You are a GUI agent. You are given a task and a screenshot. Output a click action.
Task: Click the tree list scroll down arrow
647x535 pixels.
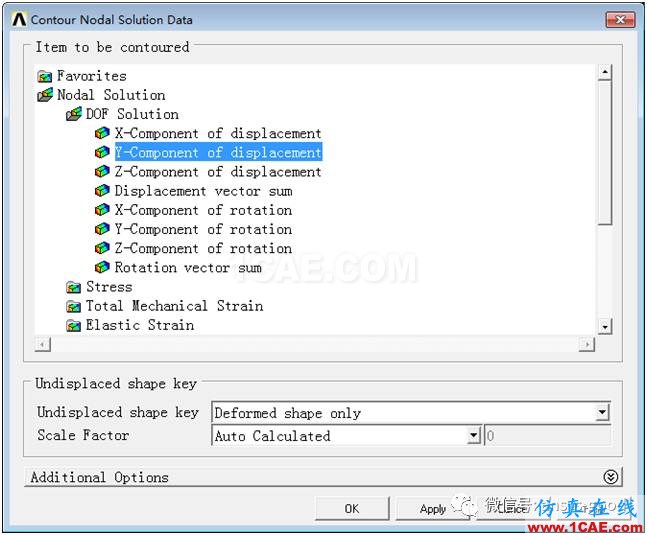point(604,327)
